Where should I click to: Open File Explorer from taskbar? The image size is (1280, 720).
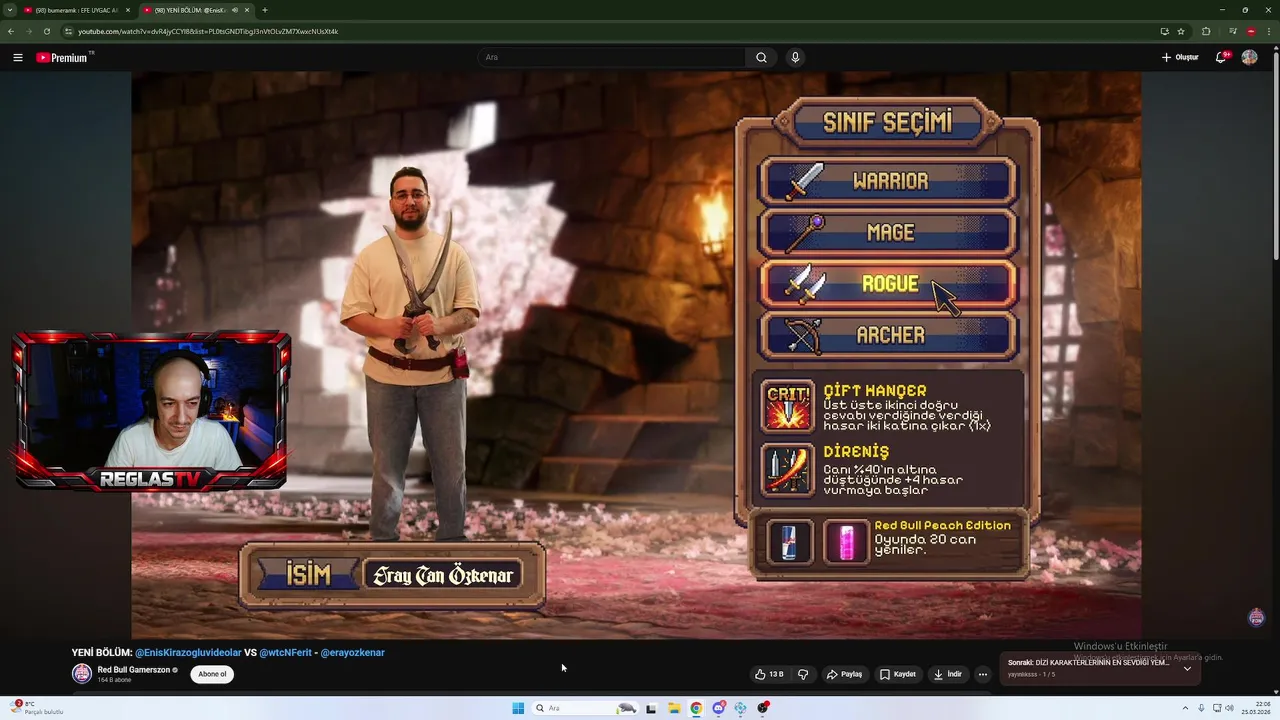[x=674, y=708]
